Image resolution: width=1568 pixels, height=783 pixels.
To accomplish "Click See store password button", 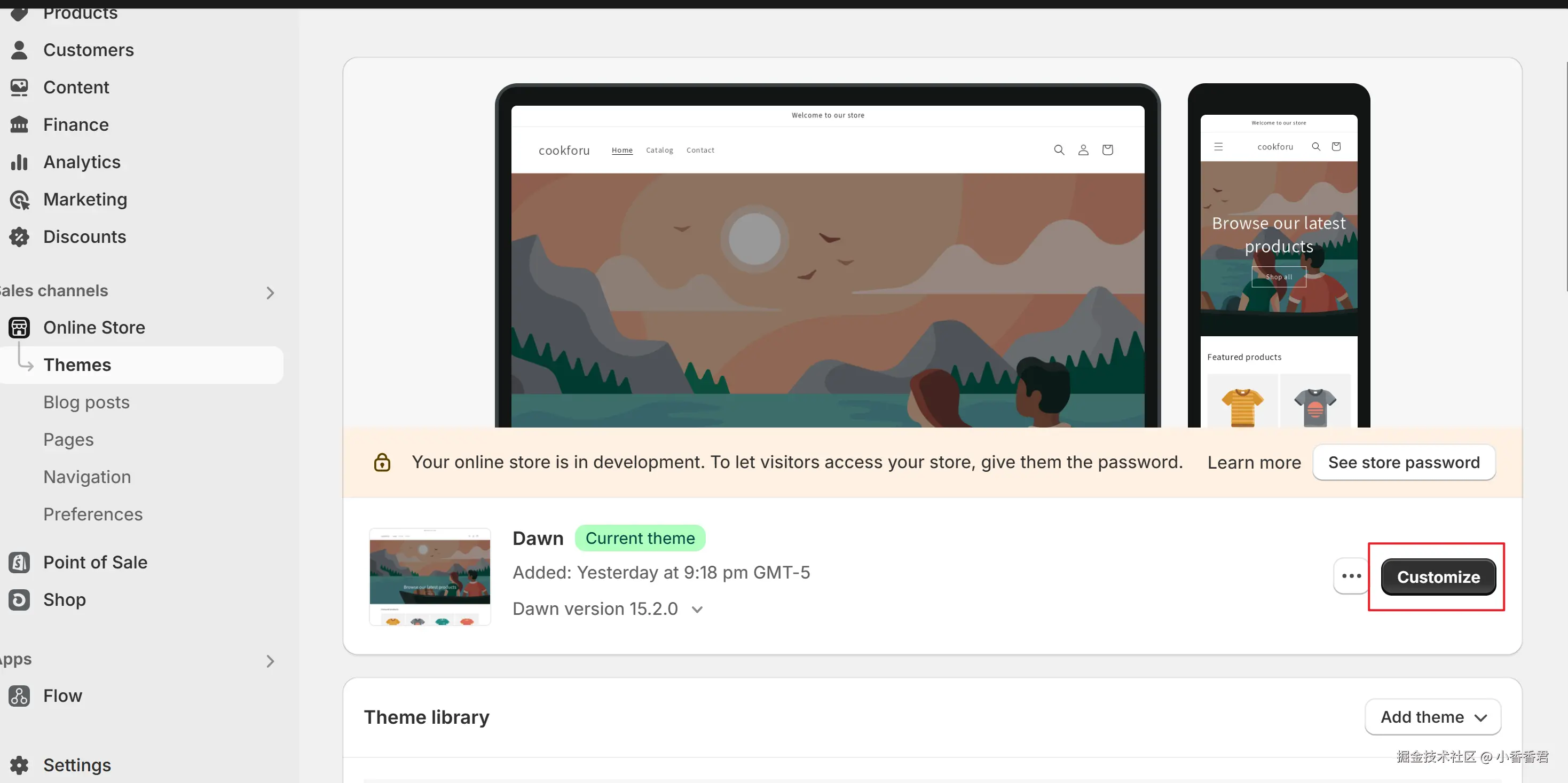I will coord(1404,462).
